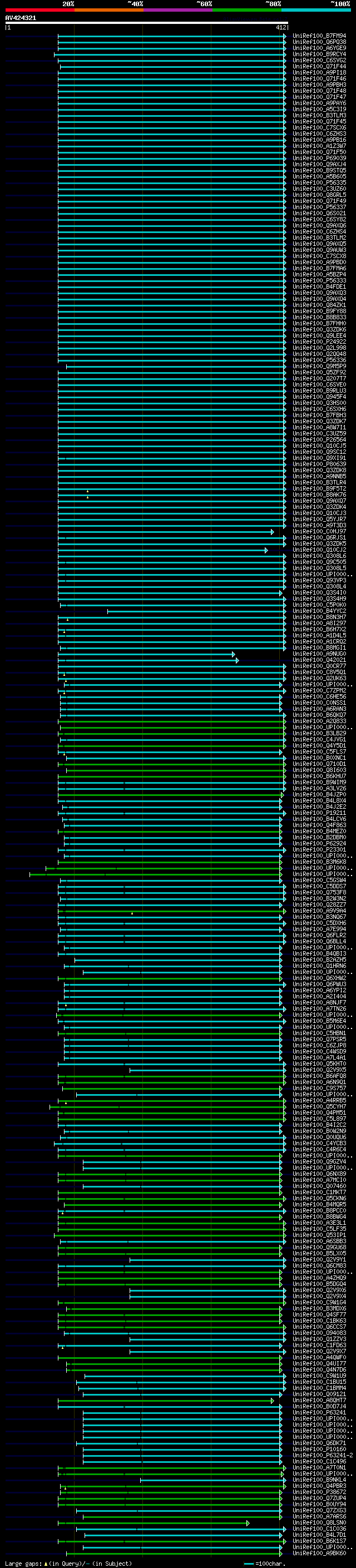The image size is (356, 1568).
Task: Select label UniRef100_A4QWF0
Action: pos(319,1357)
